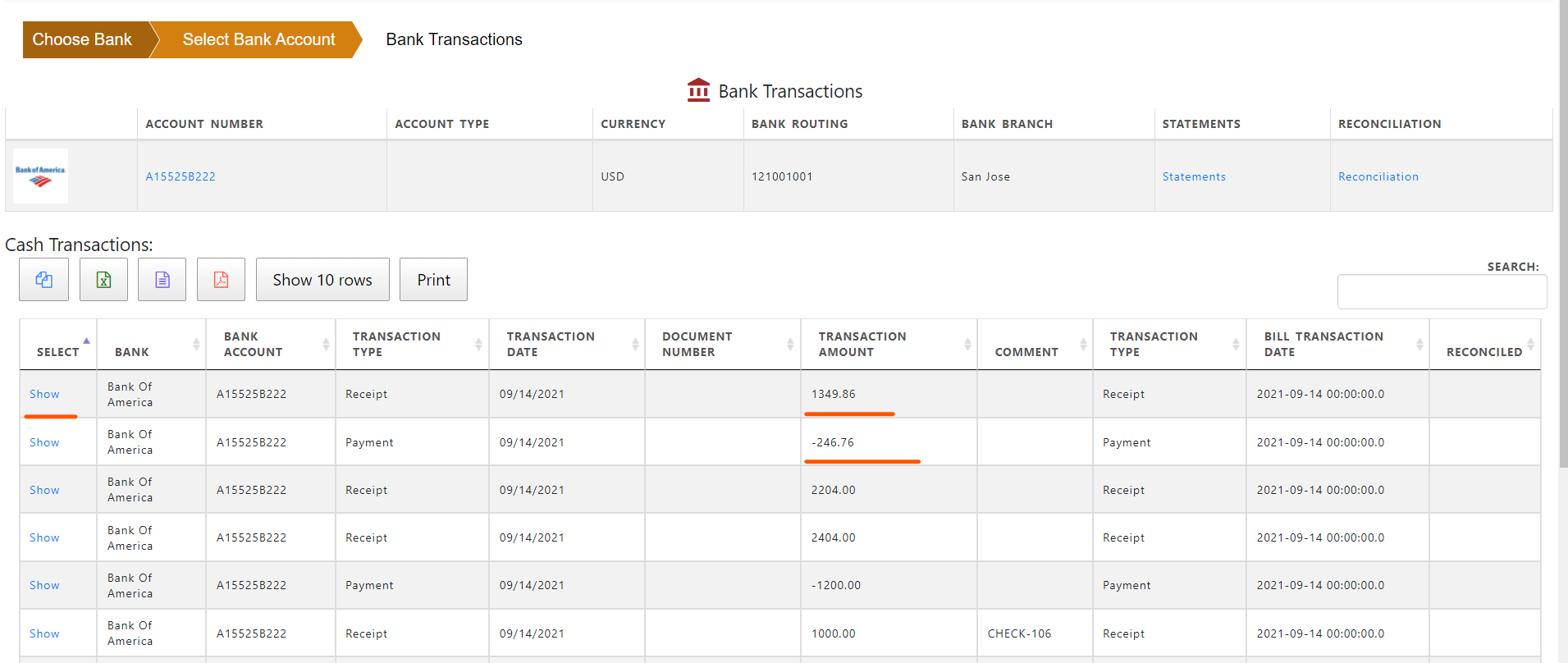Click the Print button
The height and width of the screenshot is (663, 1568).
tap(433, 280)
